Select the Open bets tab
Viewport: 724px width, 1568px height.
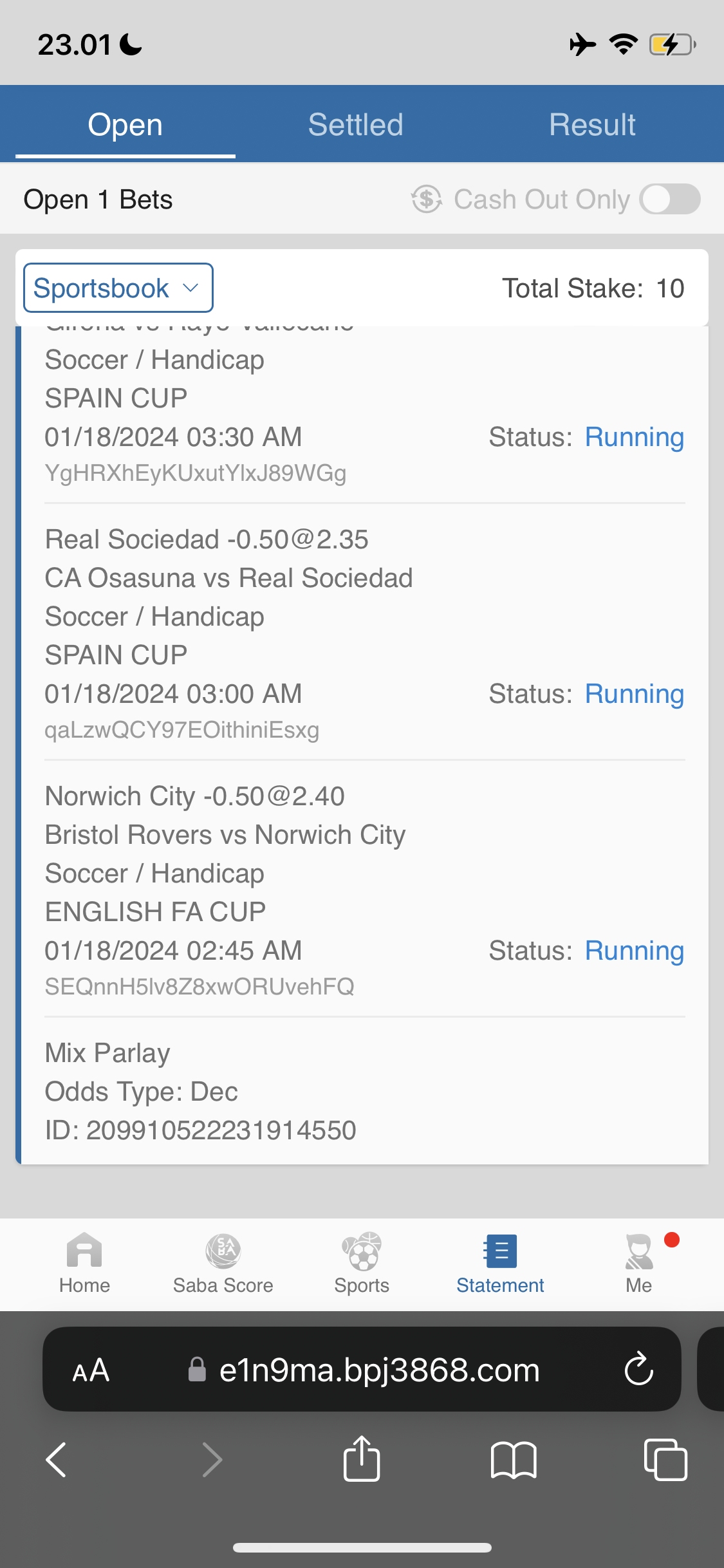pyautogui.click(x=125, y=124)
